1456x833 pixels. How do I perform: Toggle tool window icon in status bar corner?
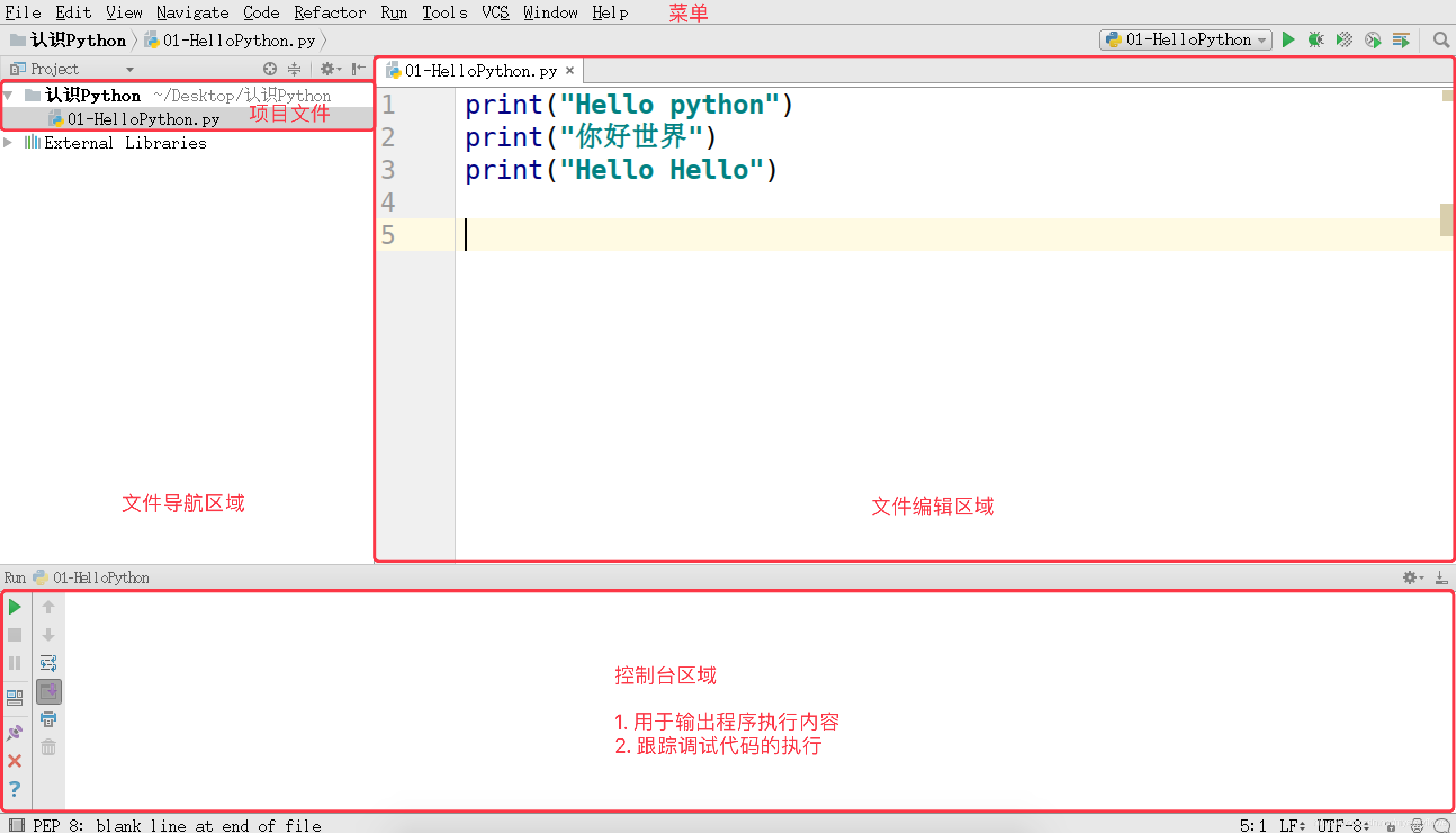(x=17, y=825)
